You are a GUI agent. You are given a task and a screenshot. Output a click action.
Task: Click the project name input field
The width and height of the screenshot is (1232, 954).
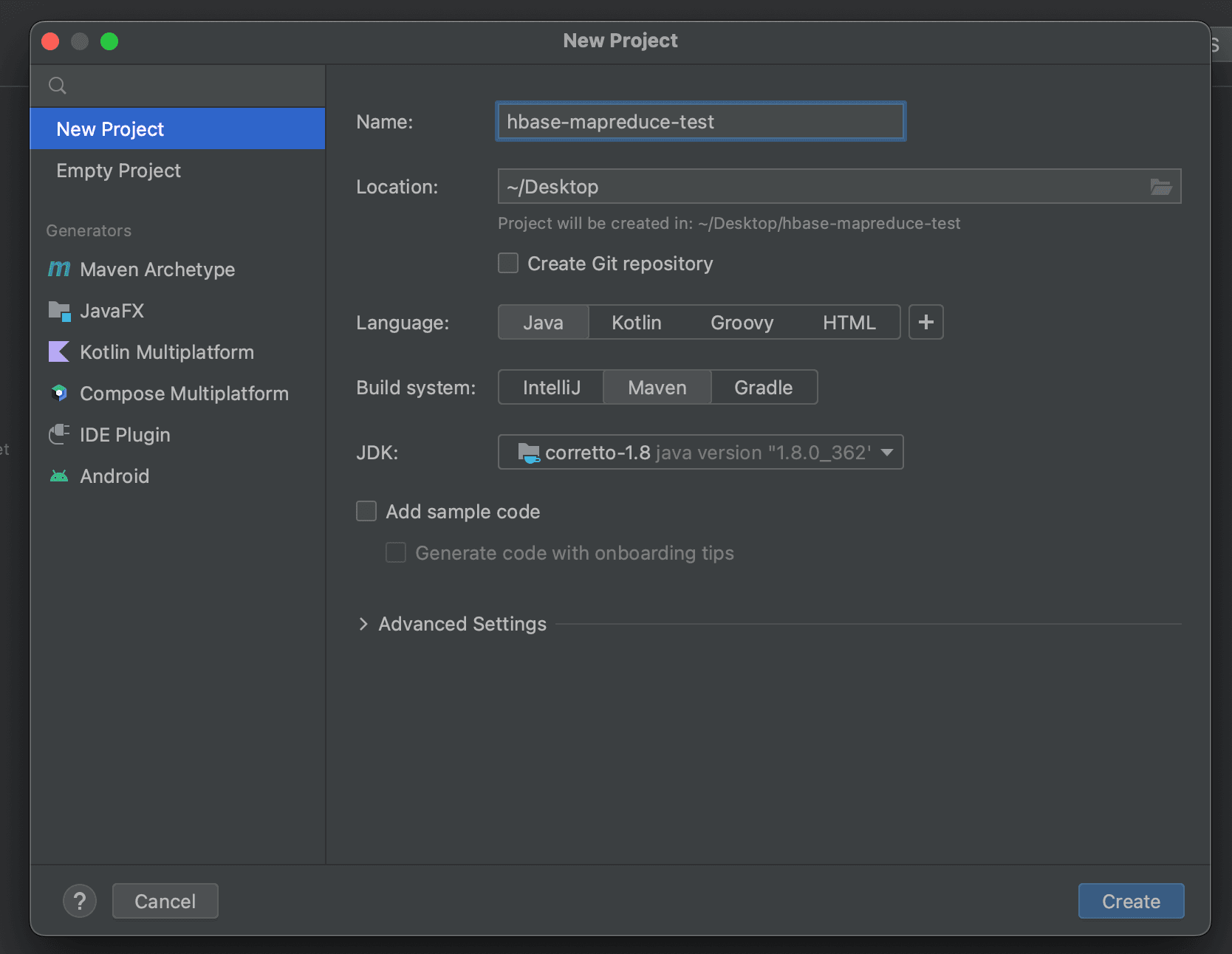[699, 121]
